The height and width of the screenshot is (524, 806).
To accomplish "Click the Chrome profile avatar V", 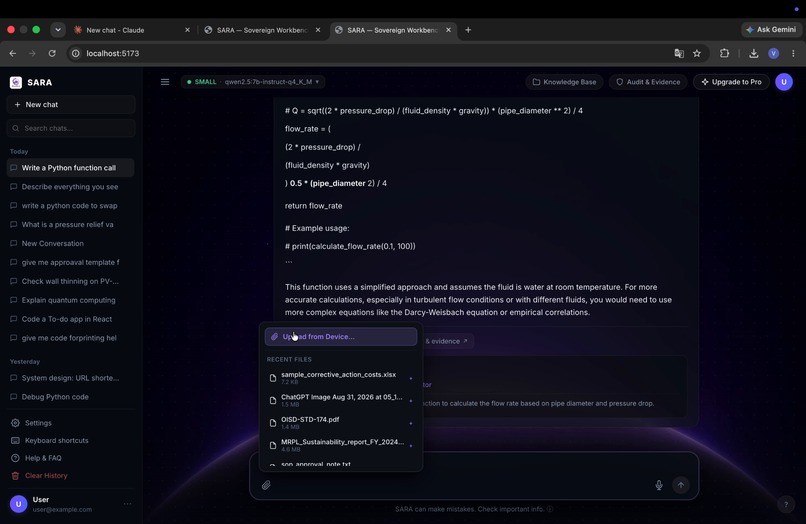I will 773,53.
